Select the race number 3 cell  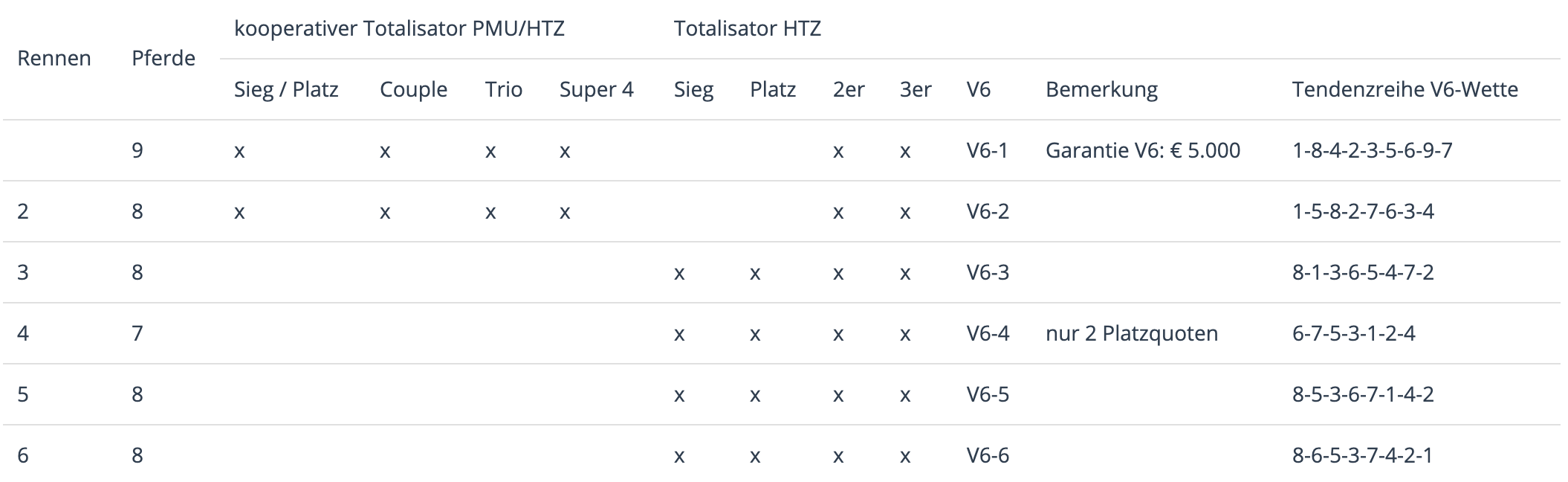pyautogui.click(x=23, y=272)
